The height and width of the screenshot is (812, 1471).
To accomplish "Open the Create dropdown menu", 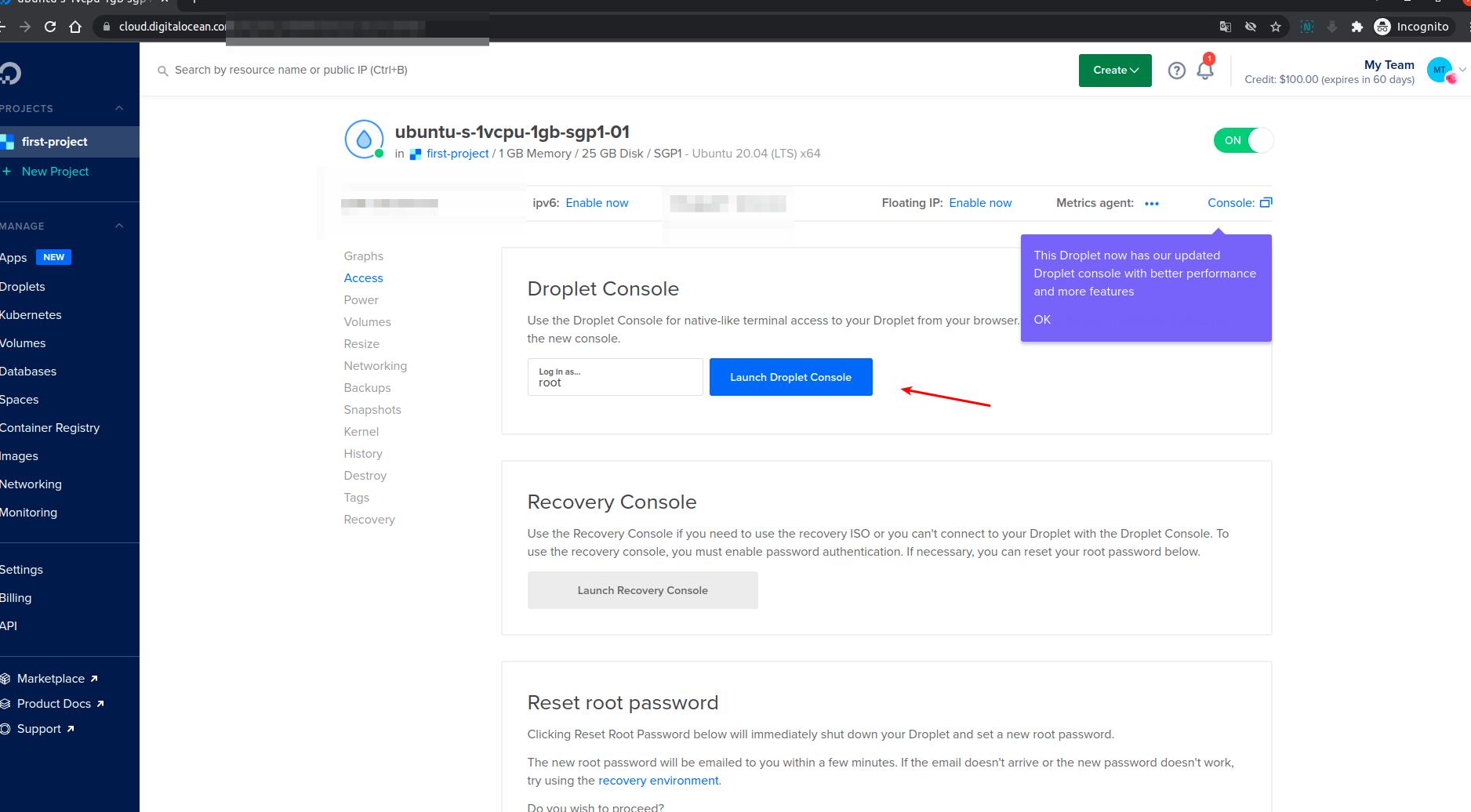I will point(1115,71).
